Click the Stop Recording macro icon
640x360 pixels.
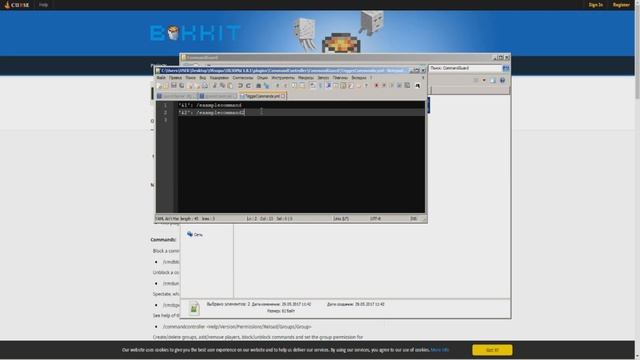[x=384, y=86]
